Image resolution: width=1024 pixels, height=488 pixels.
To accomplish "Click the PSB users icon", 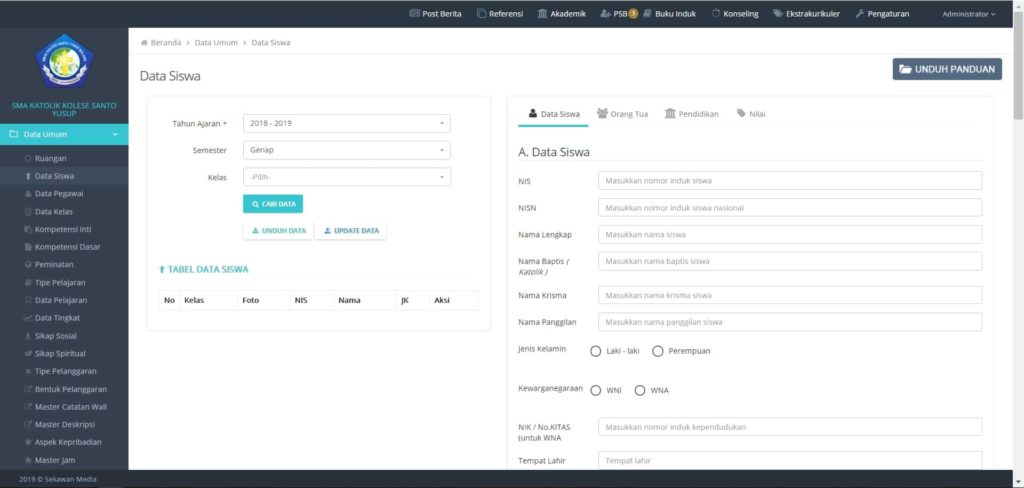I will (x=605, y=14).
